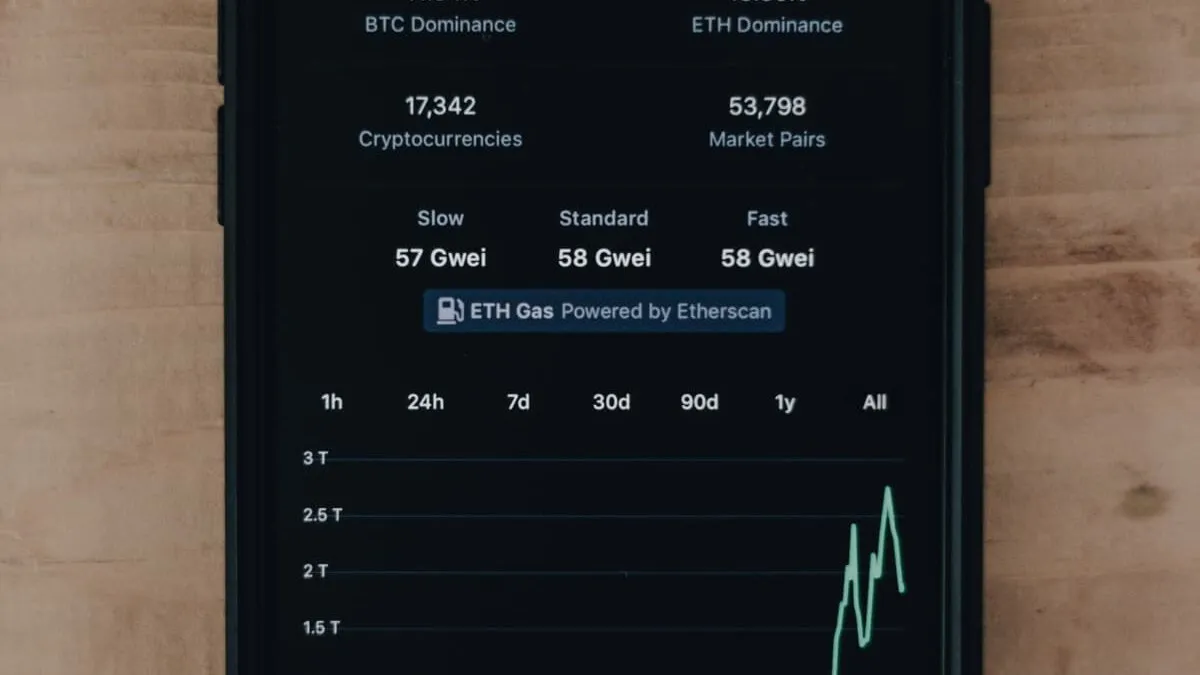View the 17,342 Cryptocurrencies stat

440,120
